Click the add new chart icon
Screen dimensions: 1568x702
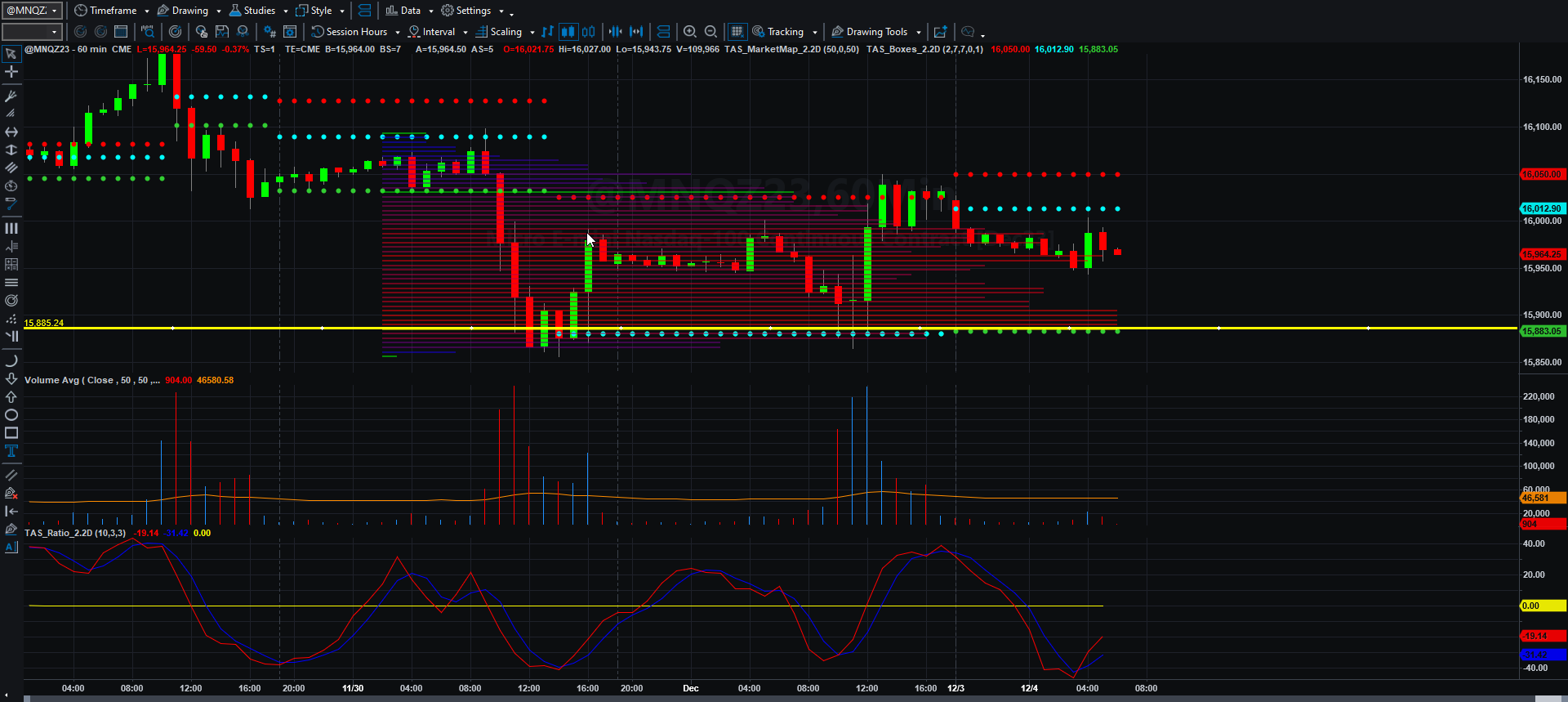[x=940, y=32]
